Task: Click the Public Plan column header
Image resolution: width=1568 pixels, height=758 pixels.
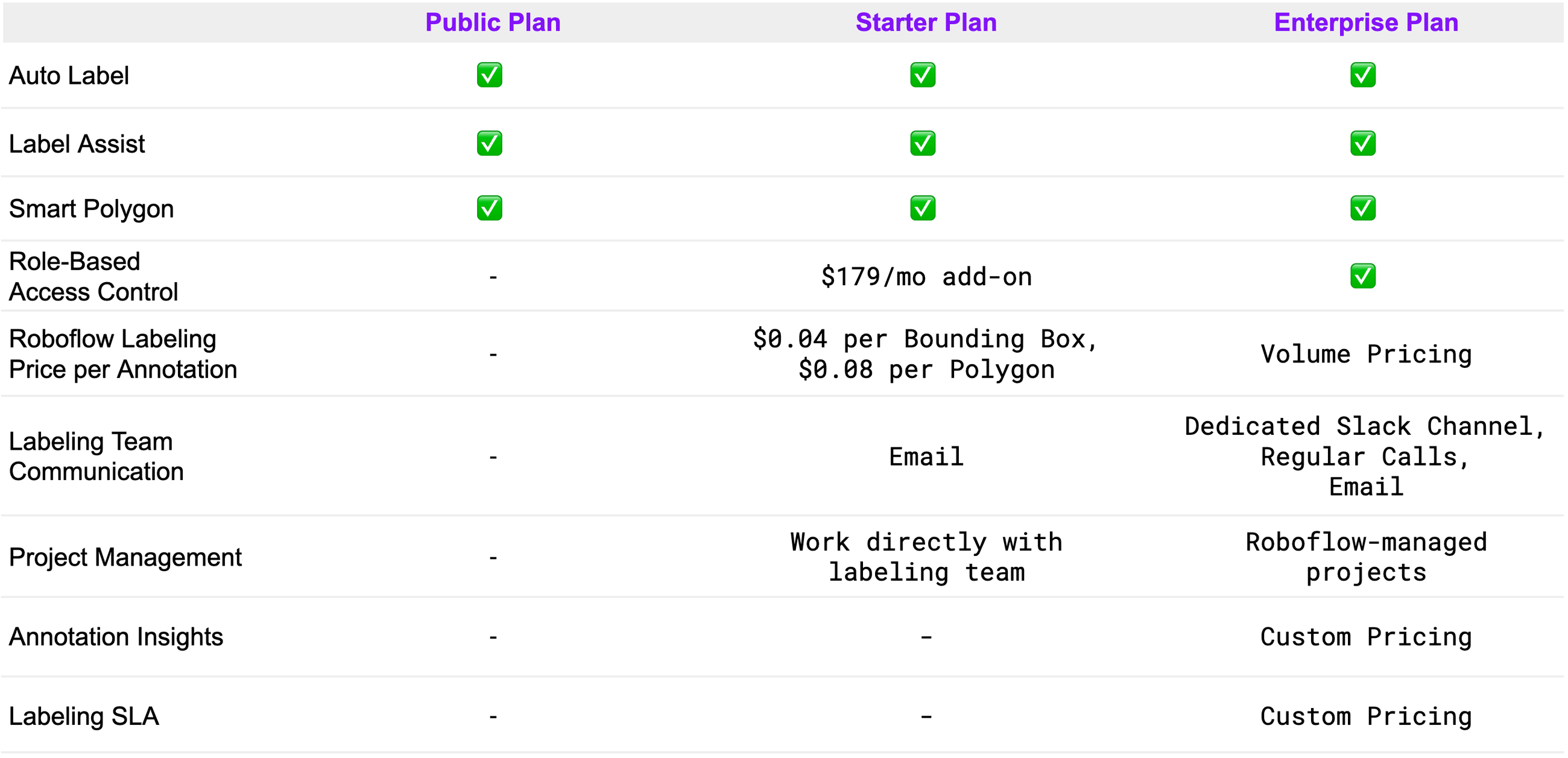Action: pyautogui.click(x=493, y=22)
